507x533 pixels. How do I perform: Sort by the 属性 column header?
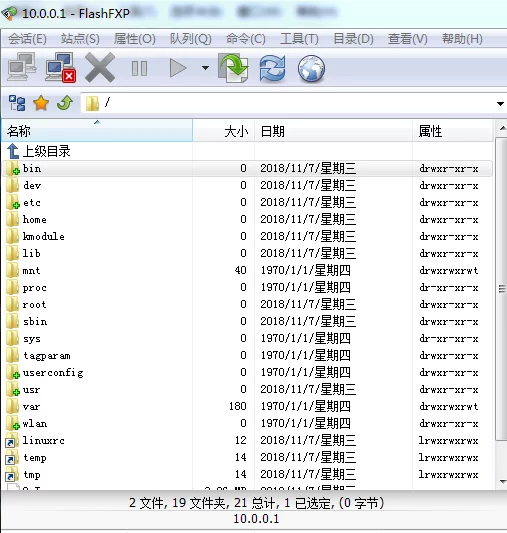coord(452,131)
